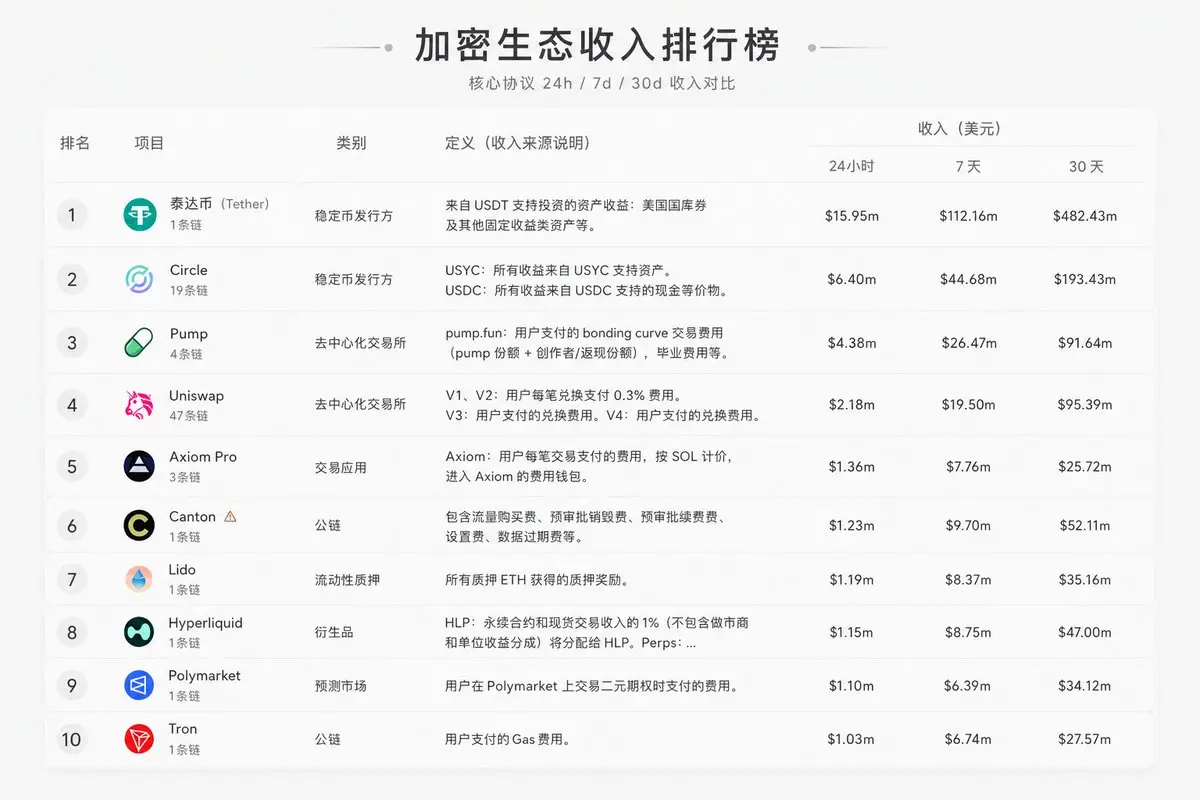Click Circle's 7-day revenue $44.68m
This screenshot has height=800, width=1200.
(968, 279)
